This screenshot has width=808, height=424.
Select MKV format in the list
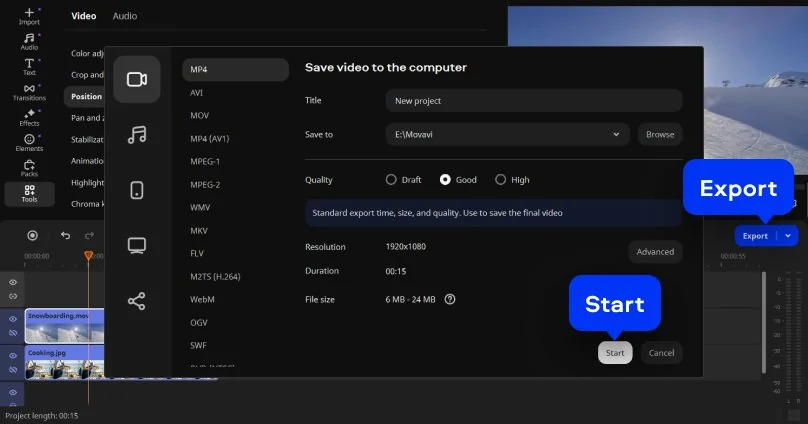click(x=199, y=230)
